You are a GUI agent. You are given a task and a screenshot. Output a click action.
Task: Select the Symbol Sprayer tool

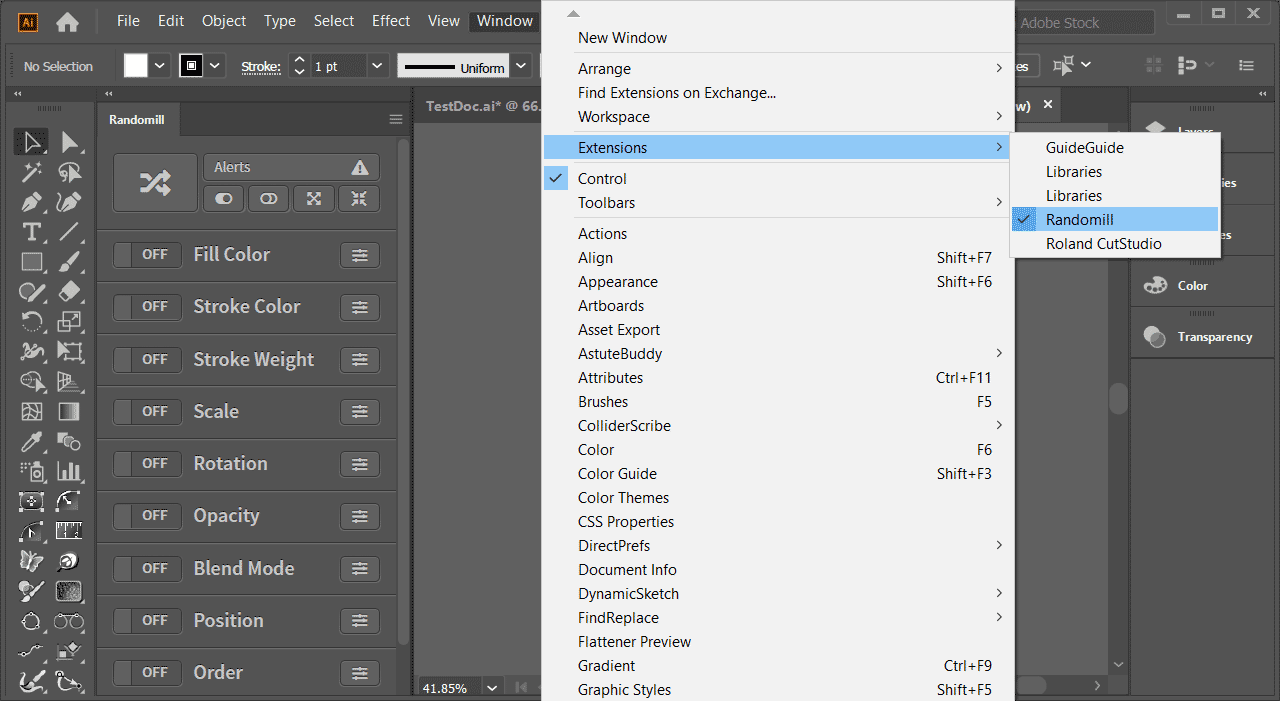[32, 471]
